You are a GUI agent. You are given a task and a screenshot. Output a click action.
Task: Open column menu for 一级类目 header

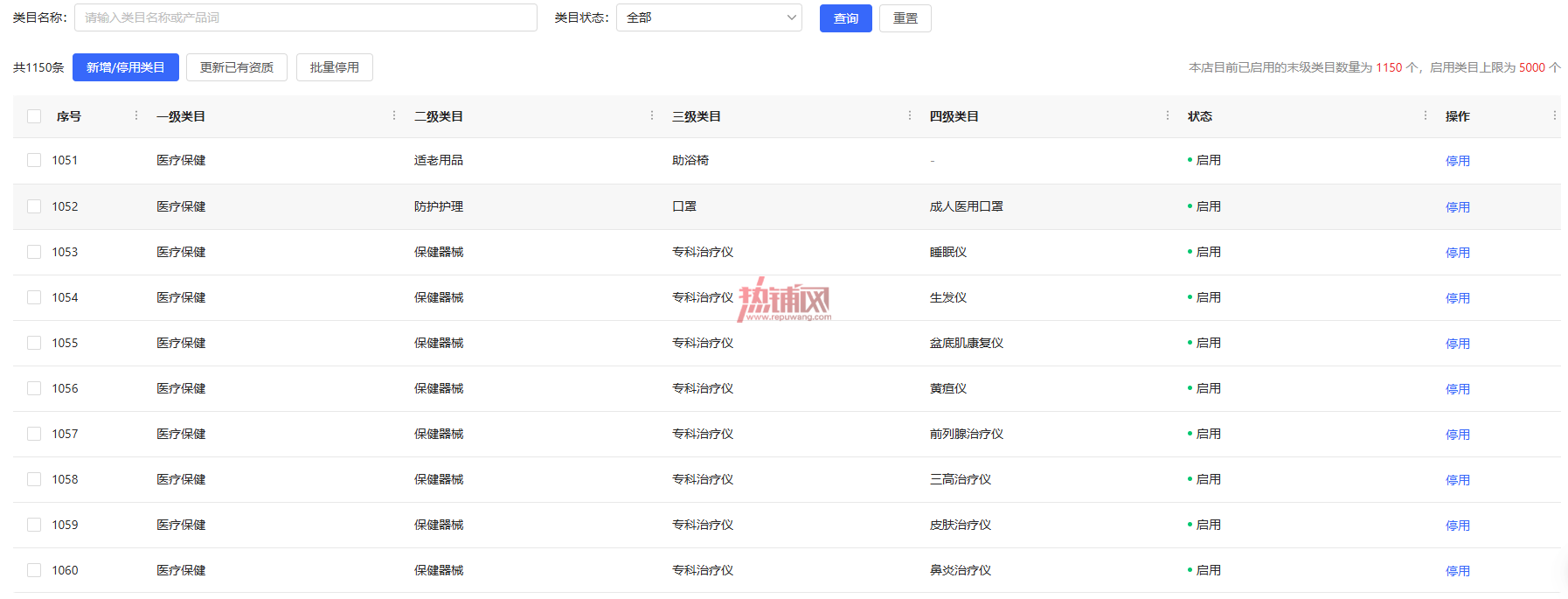[x=394, y=115]
